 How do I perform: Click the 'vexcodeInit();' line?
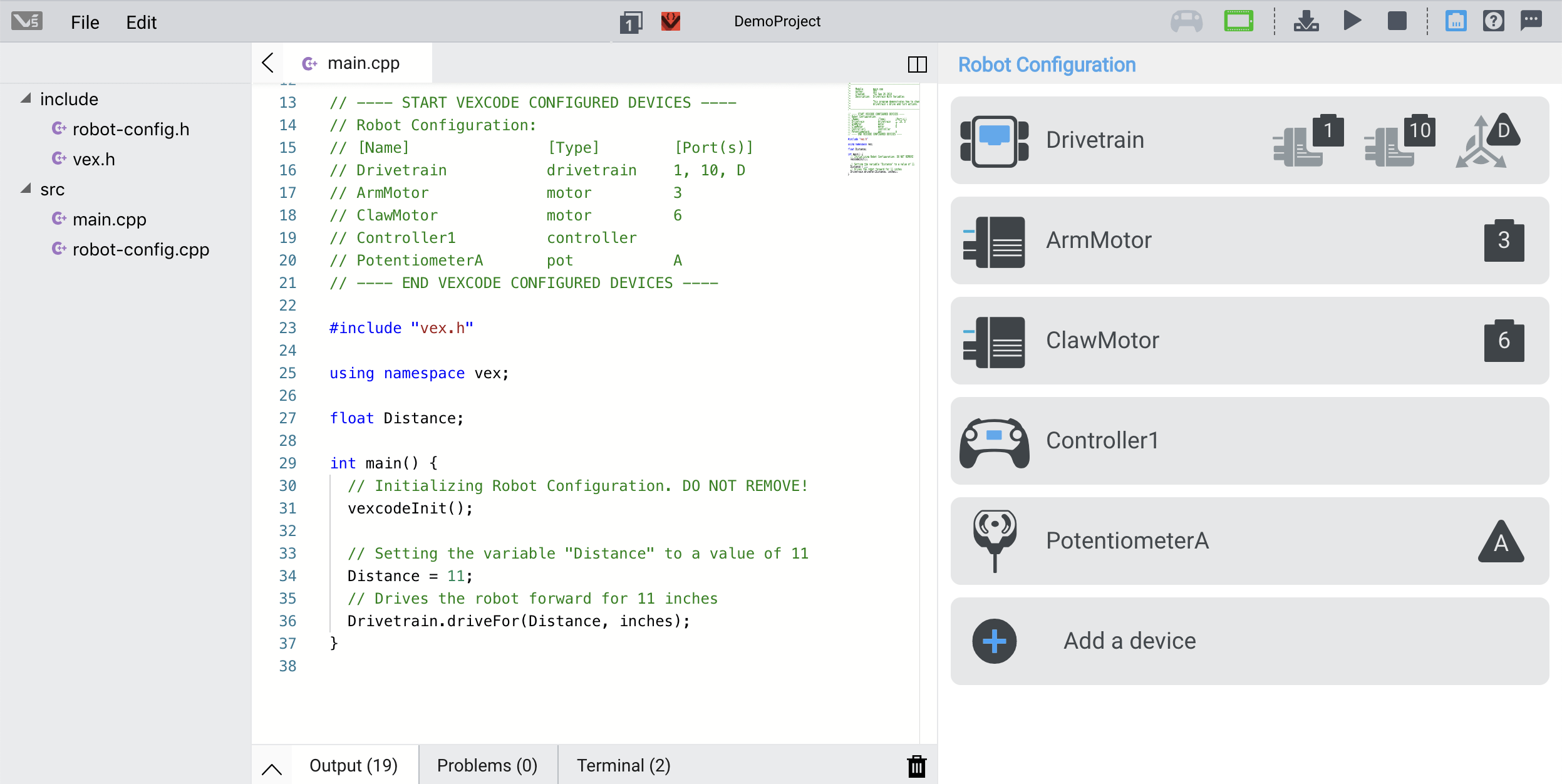pos(410,508)
